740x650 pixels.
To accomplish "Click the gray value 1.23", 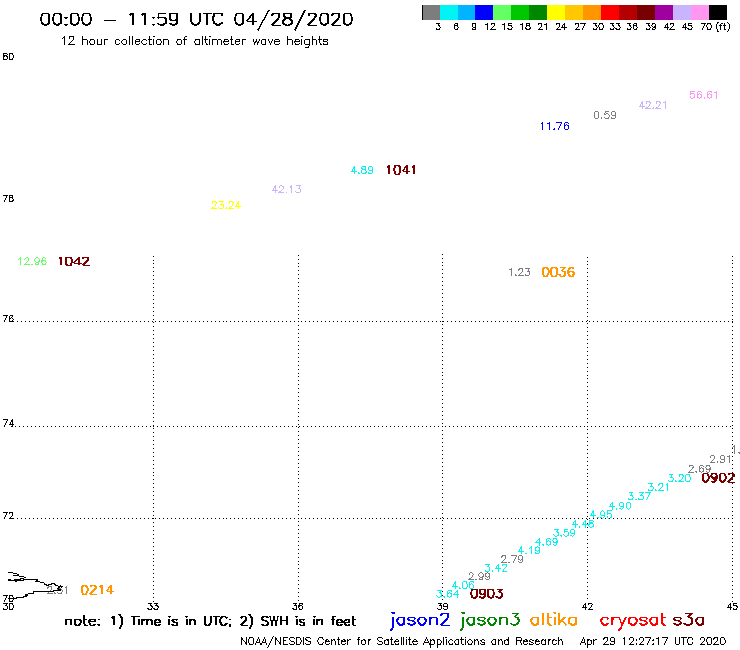I will (x=519, y=272).
